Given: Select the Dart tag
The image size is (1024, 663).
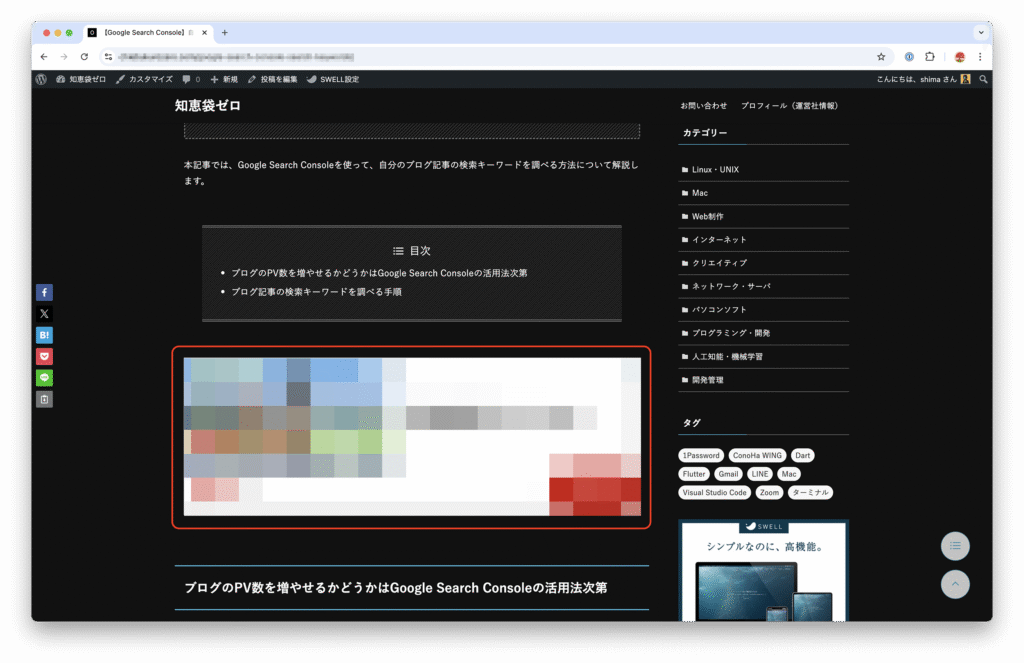Looking at the screenshot, I should click(x=803, y=455).
